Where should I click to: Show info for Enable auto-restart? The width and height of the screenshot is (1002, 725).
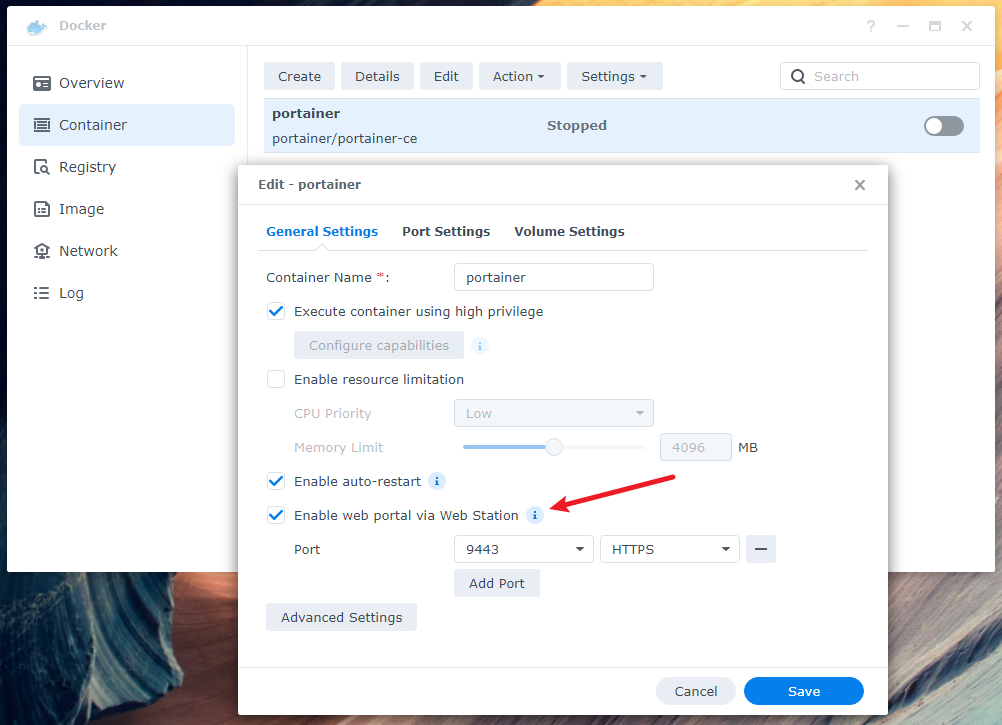(x=437, y=481)
